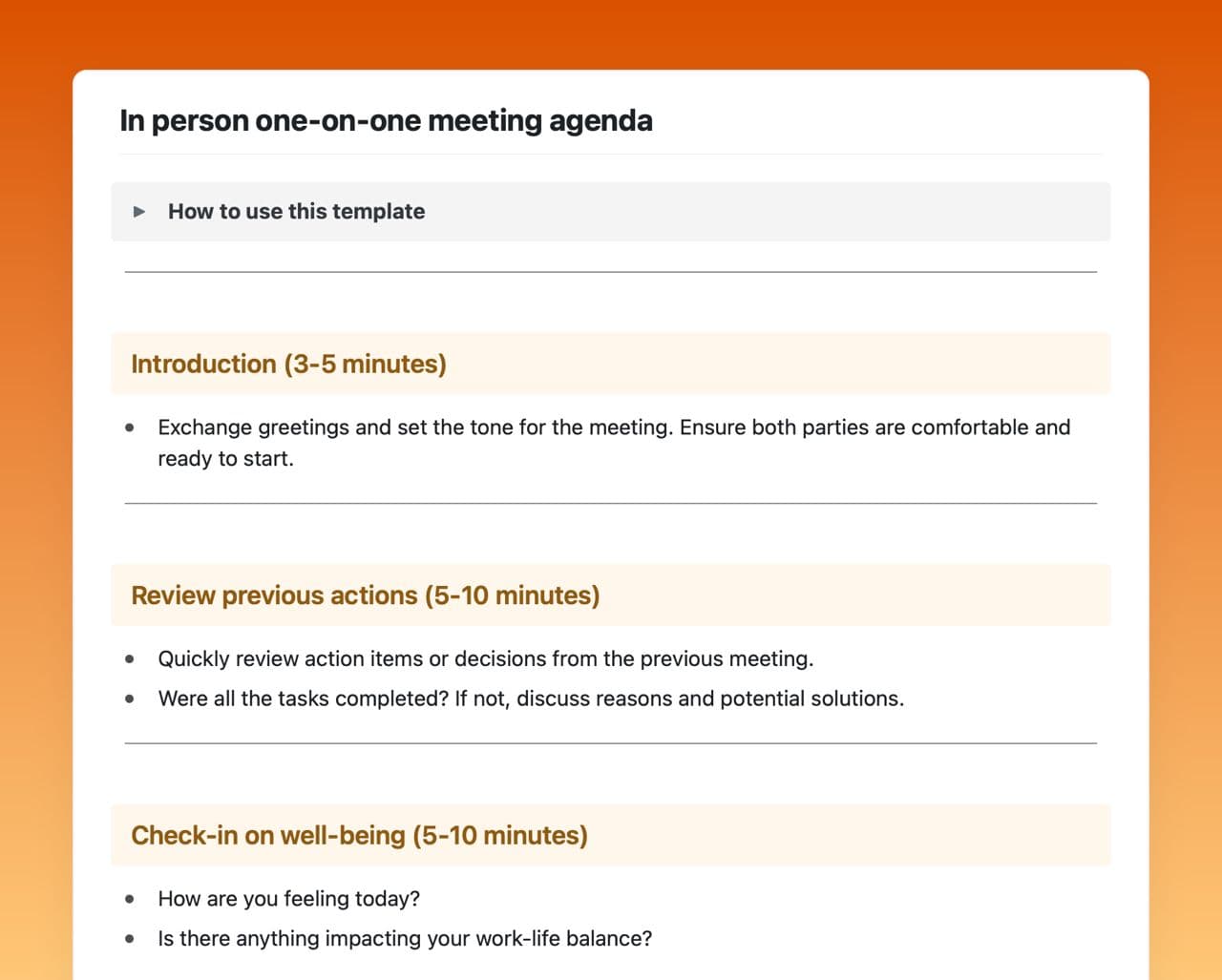Click the bullet beside 'Is there anything impacting'
This screenshot has height=980, width=1222.
130,939
